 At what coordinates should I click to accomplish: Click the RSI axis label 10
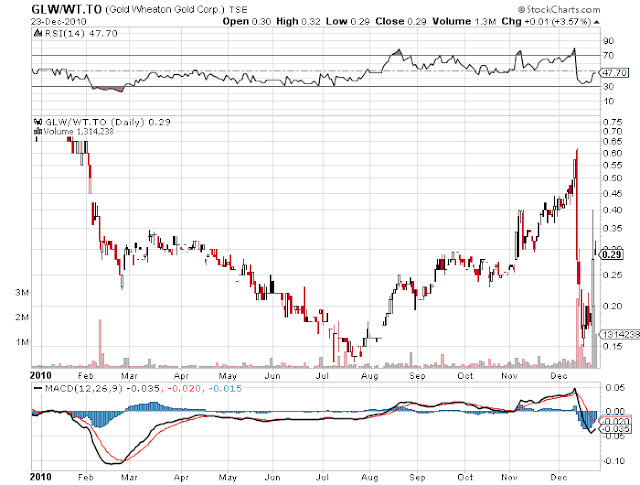608,101
